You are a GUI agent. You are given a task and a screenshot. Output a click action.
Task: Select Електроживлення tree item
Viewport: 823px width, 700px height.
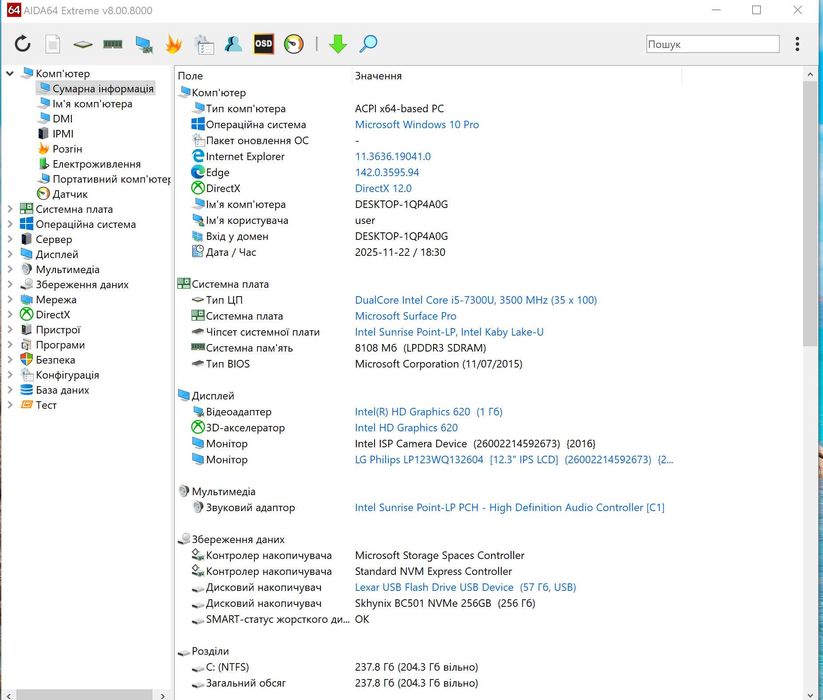pyautogui.click(x=97, y=164)
